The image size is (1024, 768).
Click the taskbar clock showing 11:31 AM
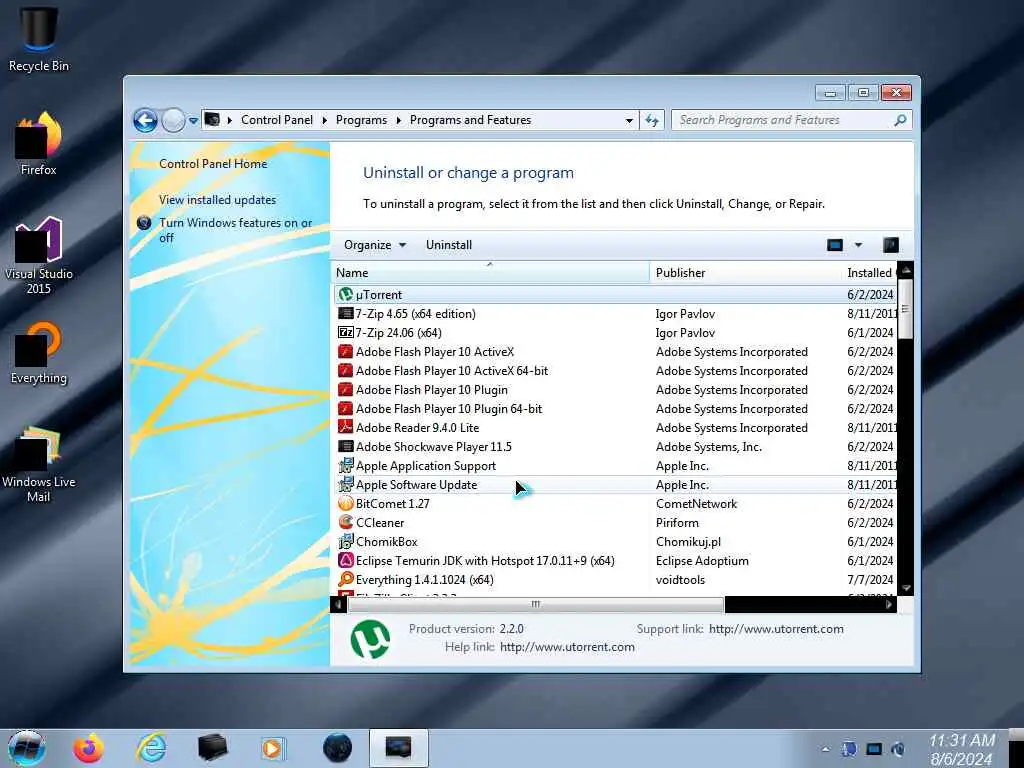pos(962,749)
